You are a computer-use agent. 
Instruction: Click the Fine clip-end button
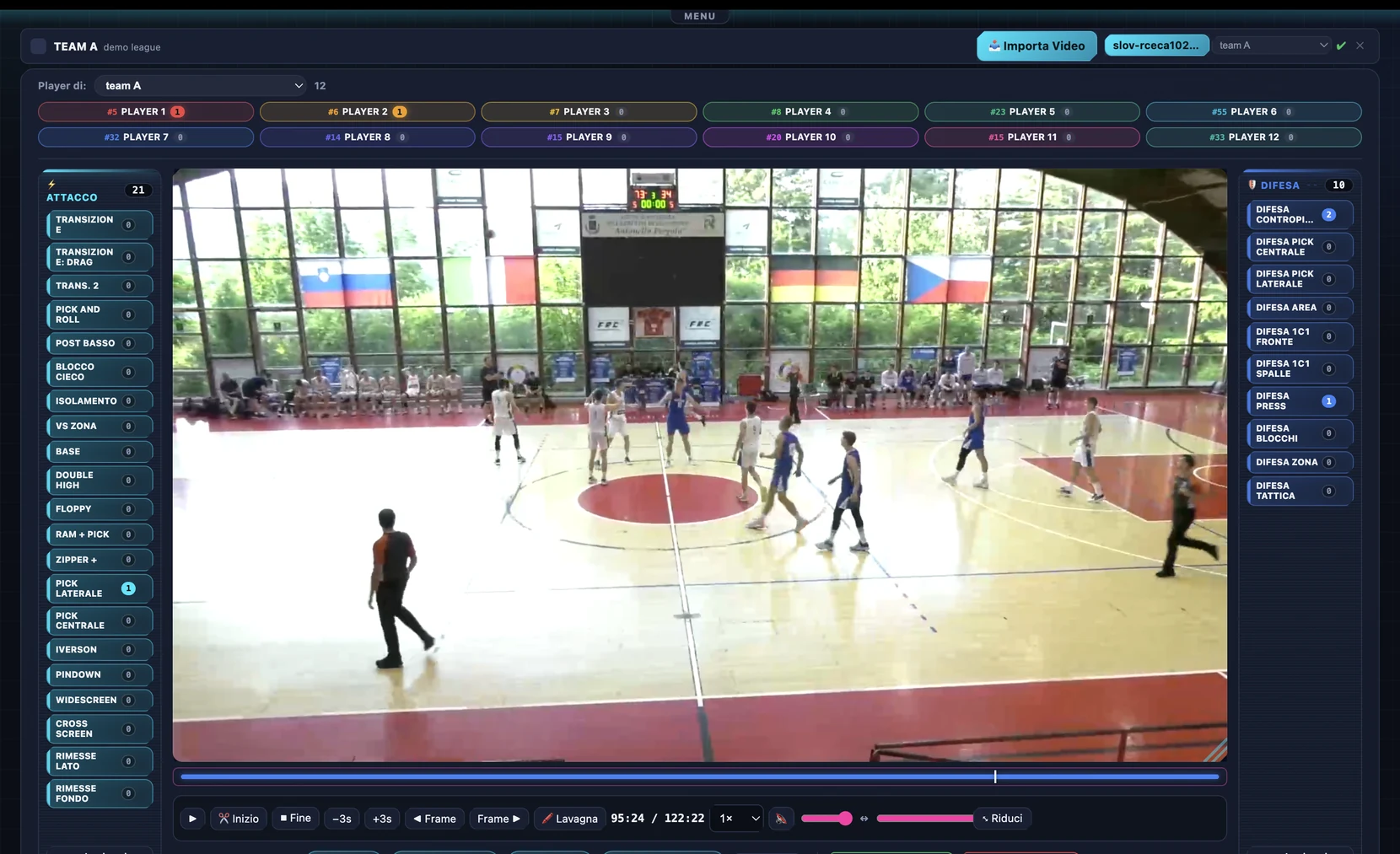coord(295,819)
